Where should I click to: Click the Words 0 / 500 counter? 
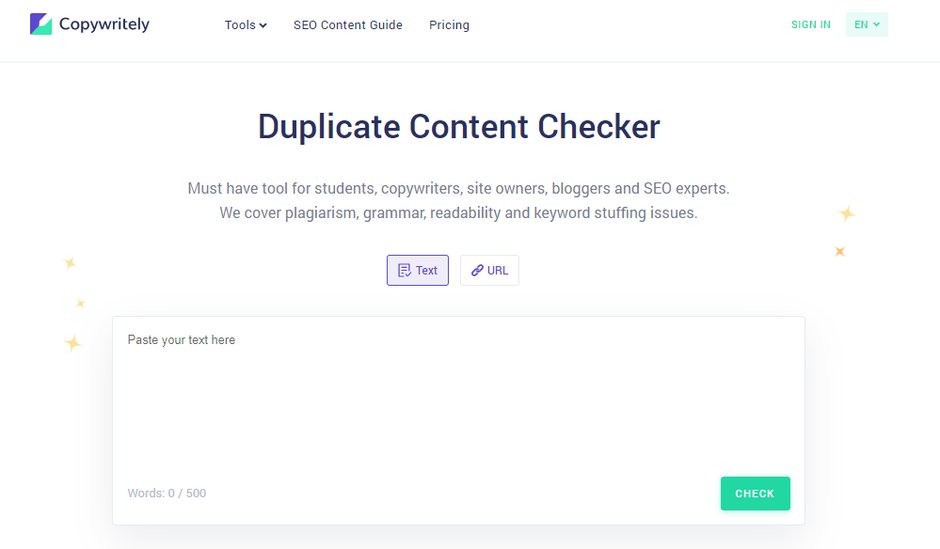pos(167,493)
